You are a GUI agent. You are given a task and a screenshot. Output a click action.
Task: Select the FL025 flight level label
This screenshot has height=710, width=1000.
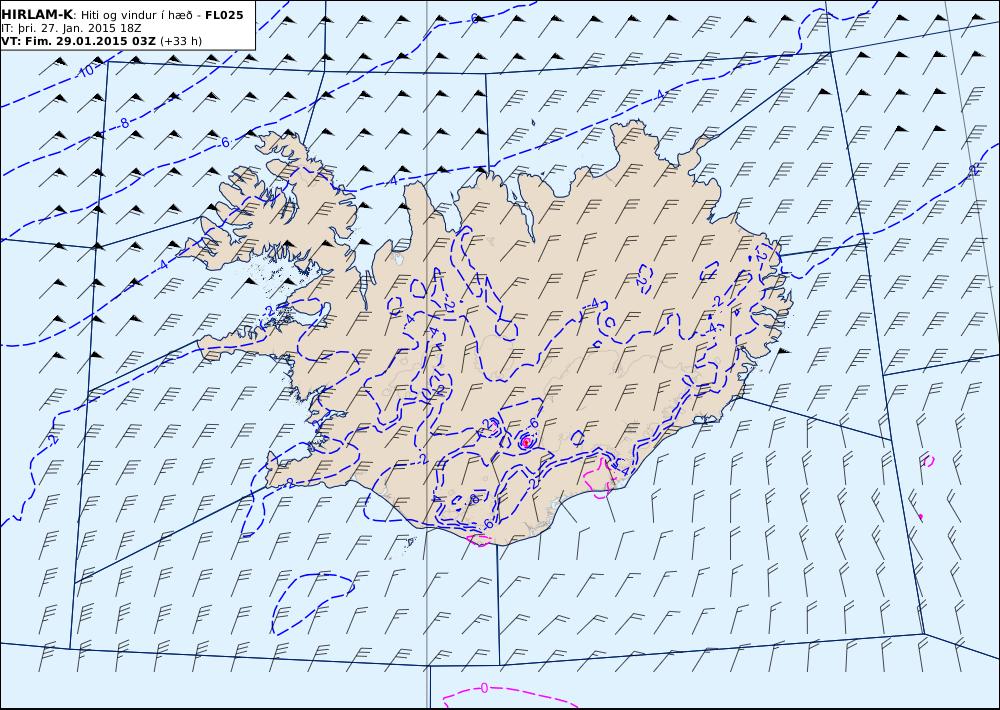(x=224, y=15)
